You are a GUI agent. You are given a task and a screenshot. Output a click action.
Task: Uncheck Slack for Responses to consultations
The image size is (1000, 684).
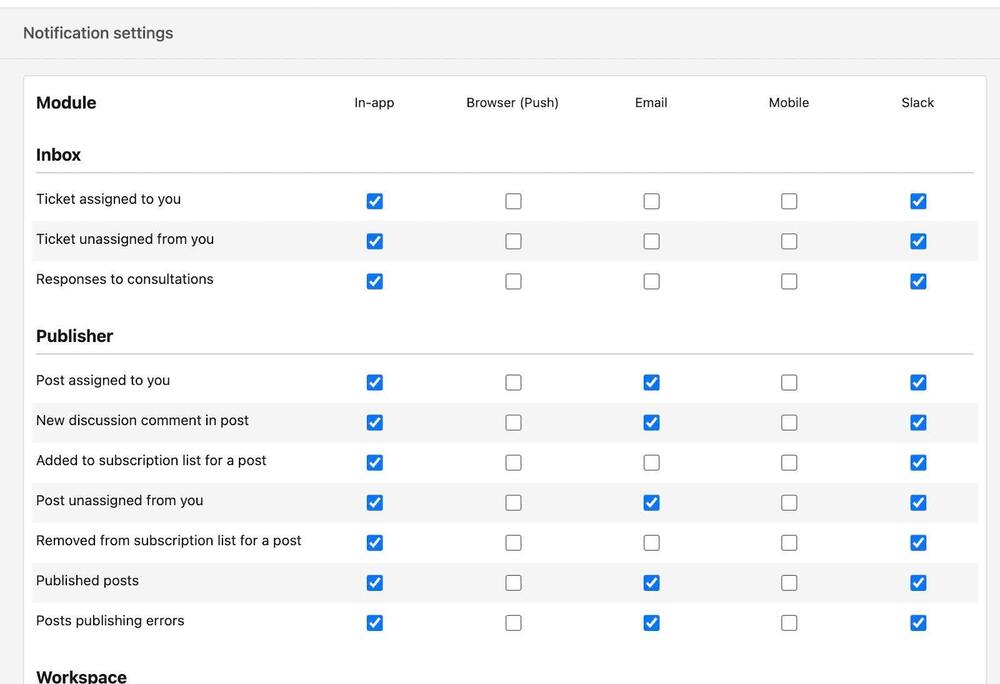[918, 282]
